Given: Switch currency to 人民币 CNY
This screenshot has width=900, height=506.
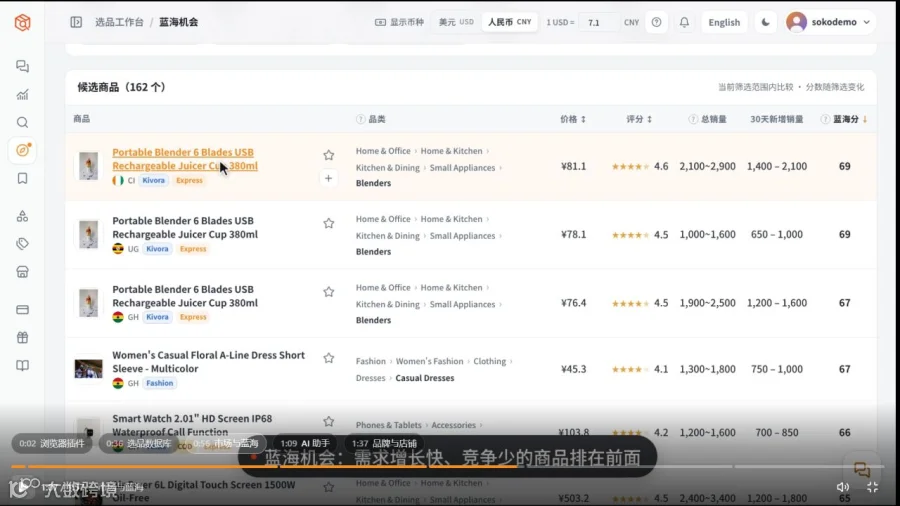Looking at the screenshot, I should 510,22.
